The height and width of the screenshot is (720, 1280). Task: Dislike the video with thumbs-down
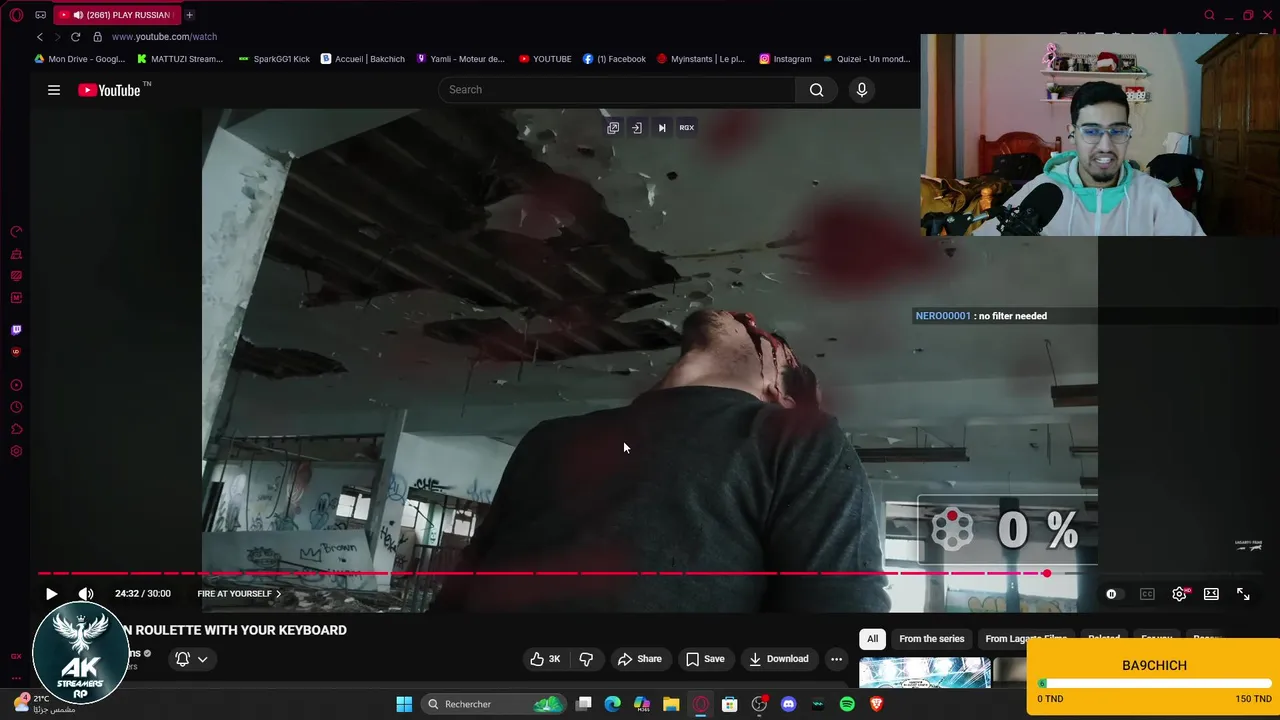click(x=586, y=659)
